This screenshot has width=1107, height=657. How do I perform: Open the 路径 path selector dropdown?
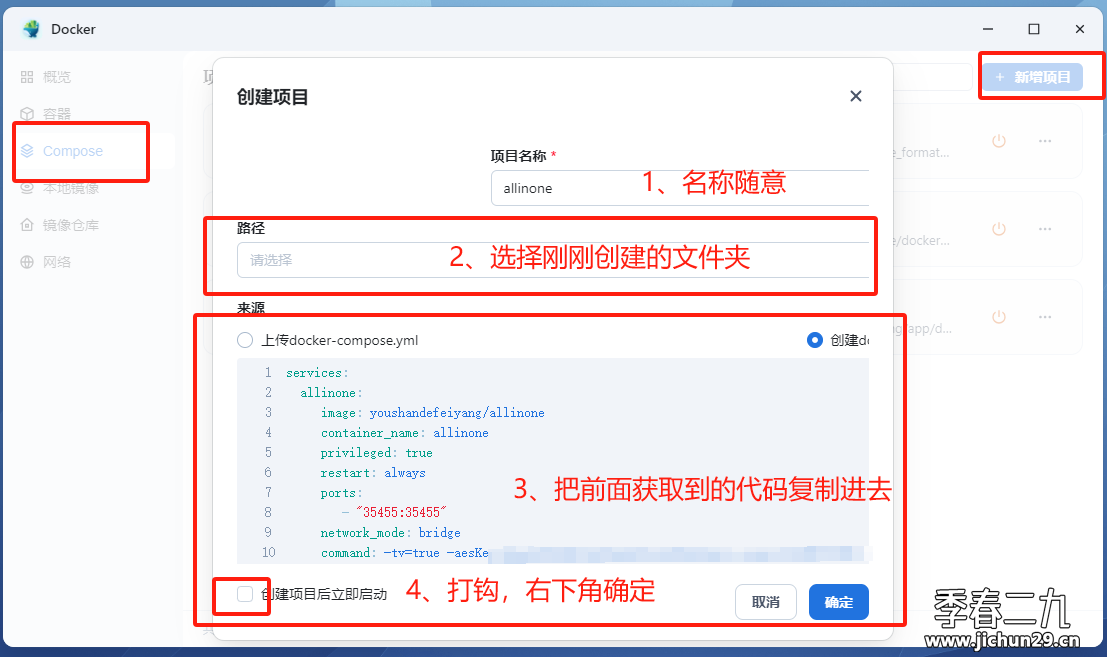tap(553, 260)
